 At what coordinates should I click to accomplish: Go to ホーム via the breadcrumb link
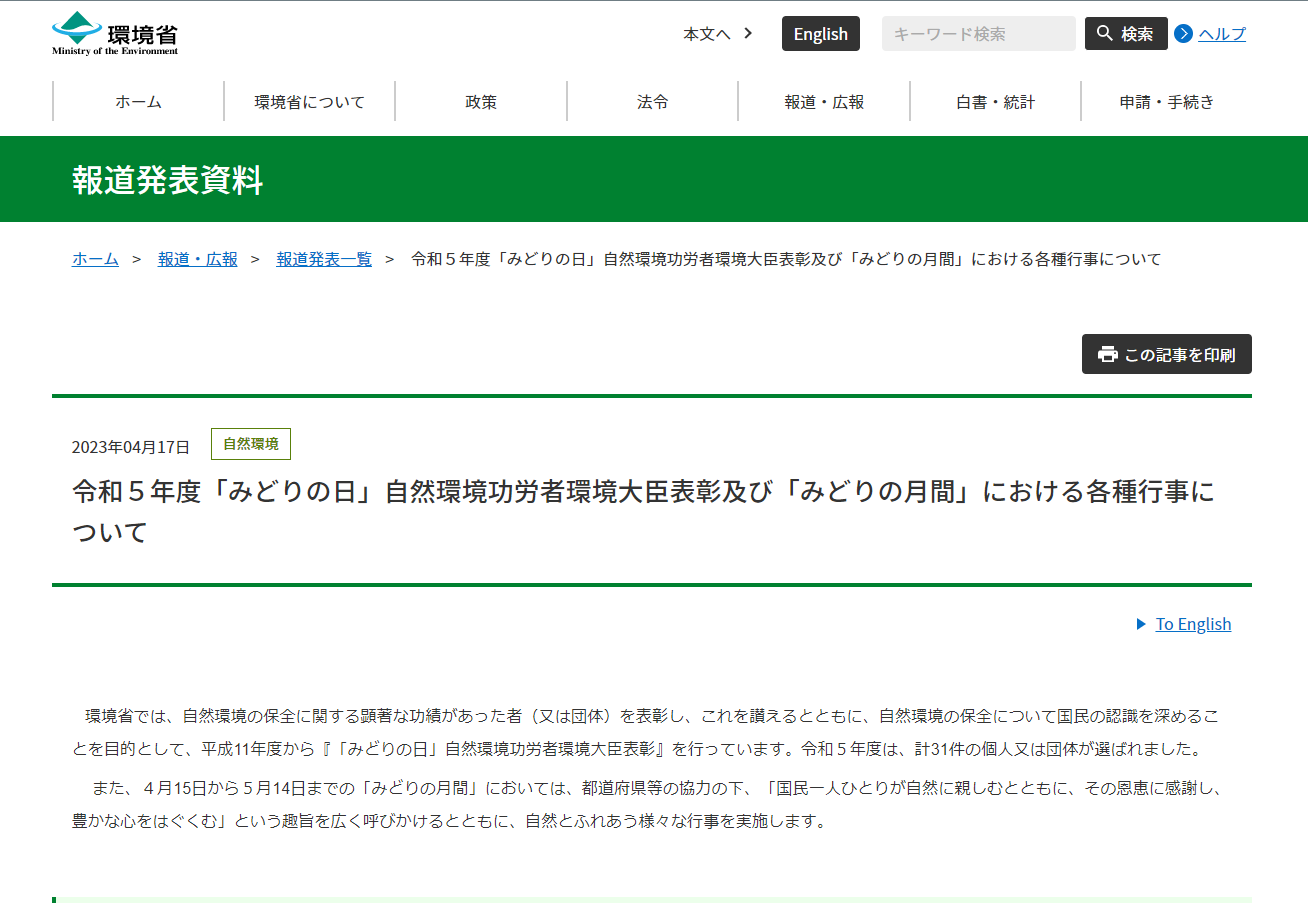pos(95,259)
